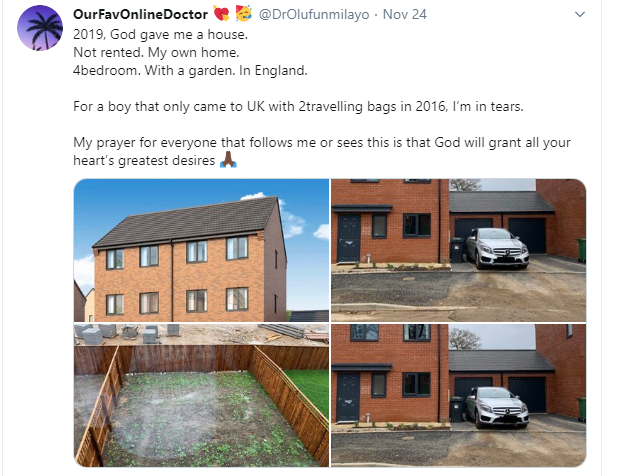The height and width of the screenshot is (476, 622).
Task: Open the bottom-right driveway photo
Action: pyautogui.click(x=459, y=395)
